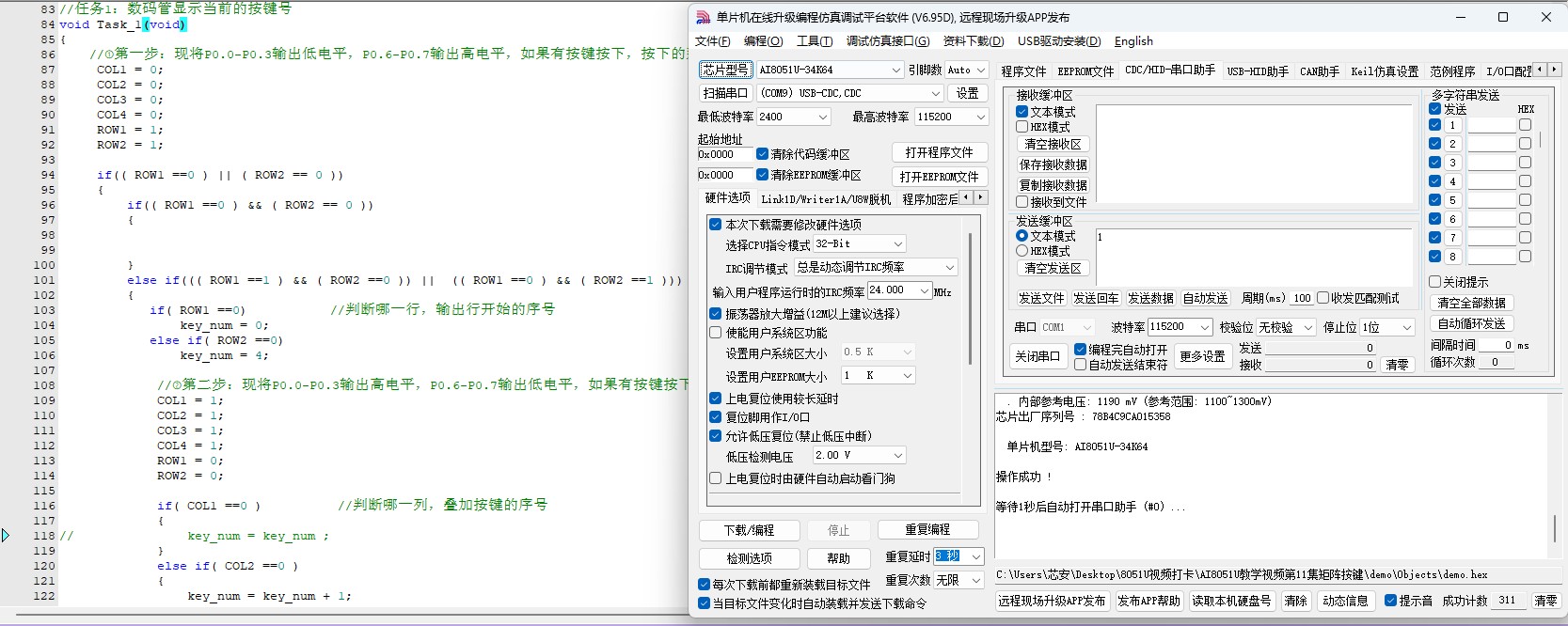Toggle 本次下载需要修改硬件选项 checkbox
This screenshot has width=1568, height=626.
[716, 225]
